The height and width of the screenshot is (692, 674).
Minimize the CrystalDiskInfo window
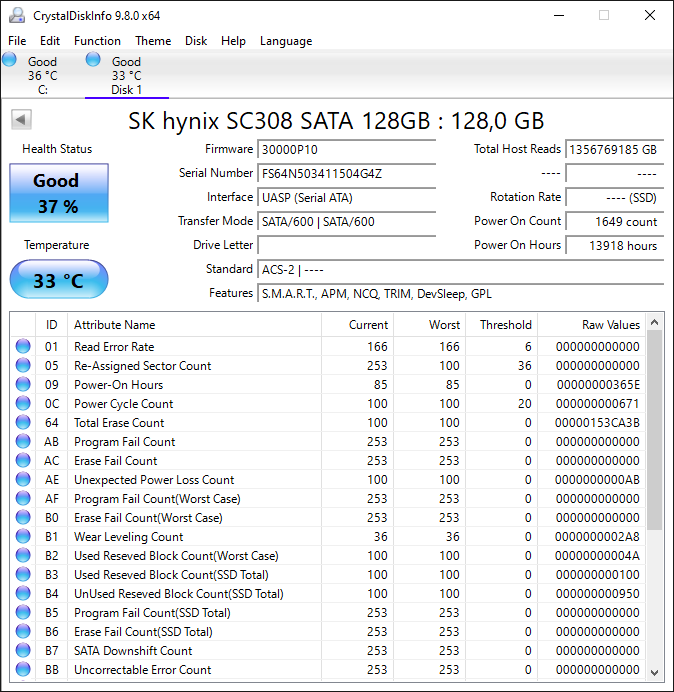pos(559,15)
